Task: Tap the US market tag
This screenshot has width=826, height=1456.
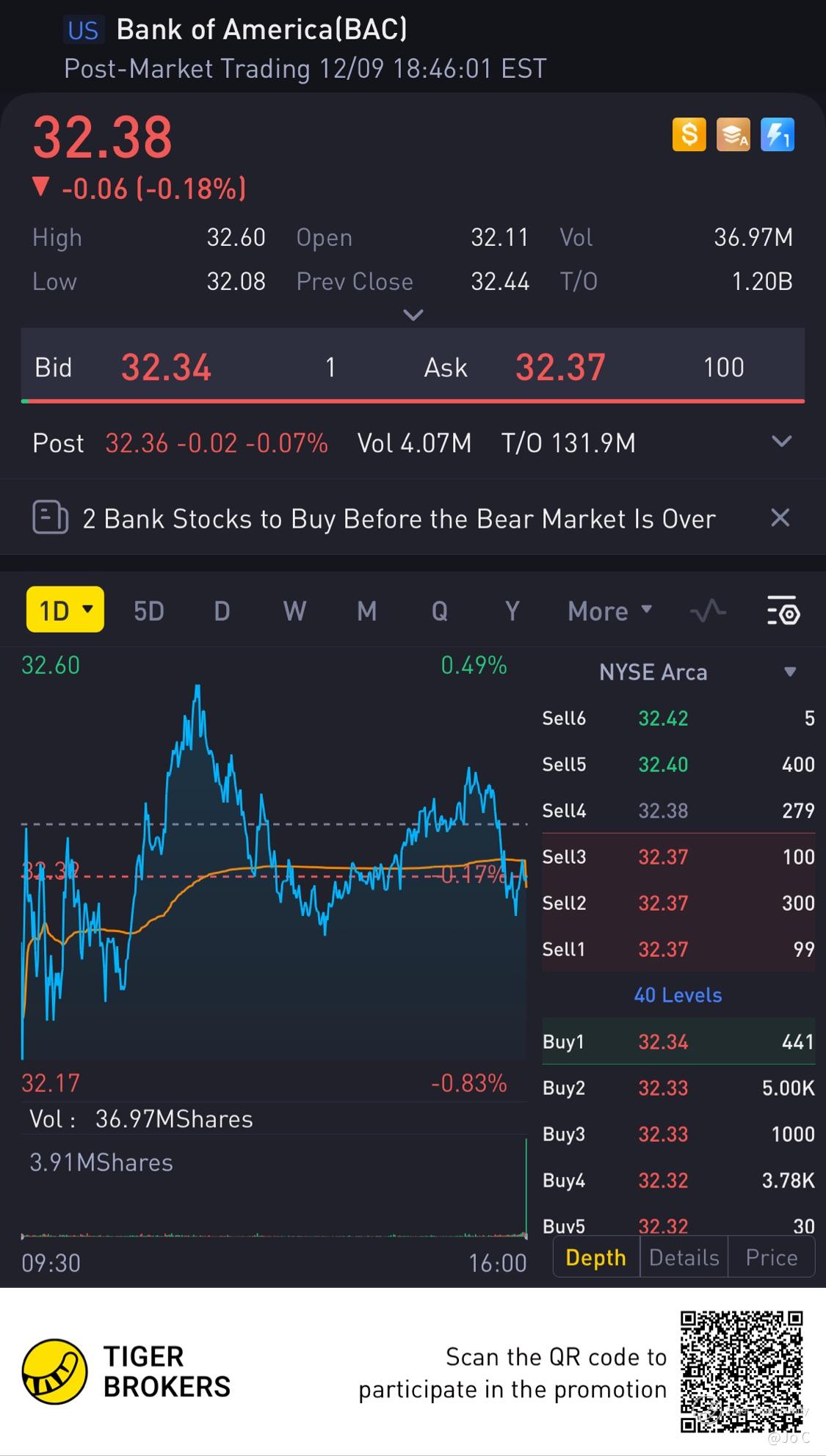Action: click(x=83, y=30)
